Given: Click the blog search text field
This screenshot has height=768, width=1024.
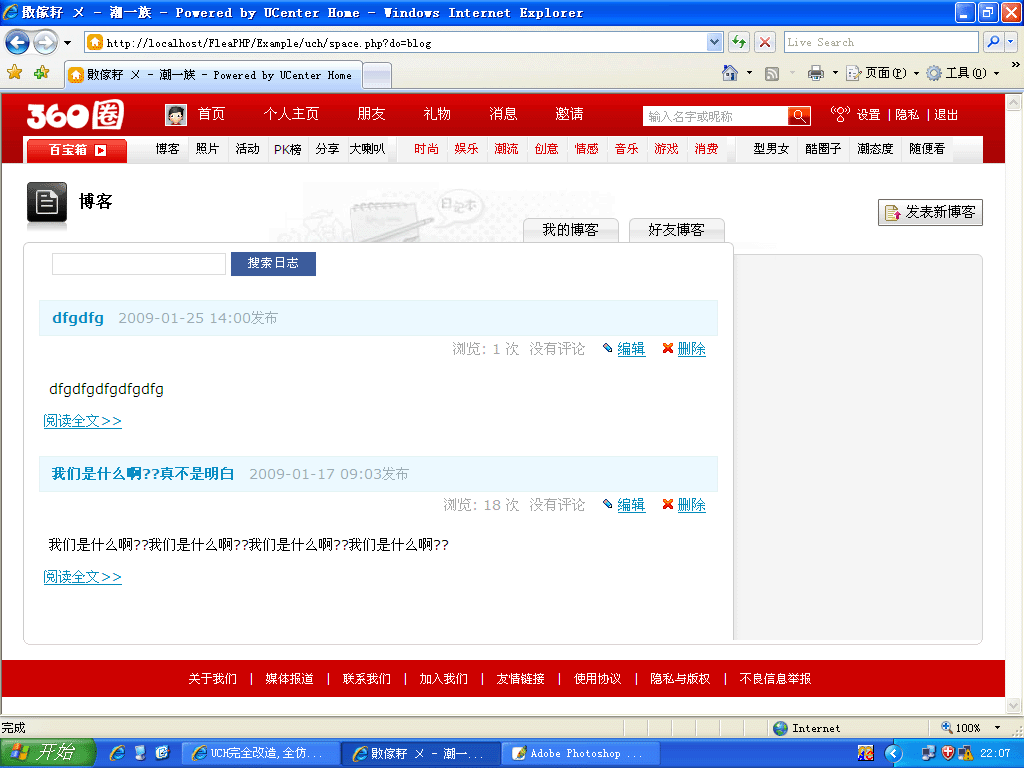Looking at the screenshot, I should 138,264.
